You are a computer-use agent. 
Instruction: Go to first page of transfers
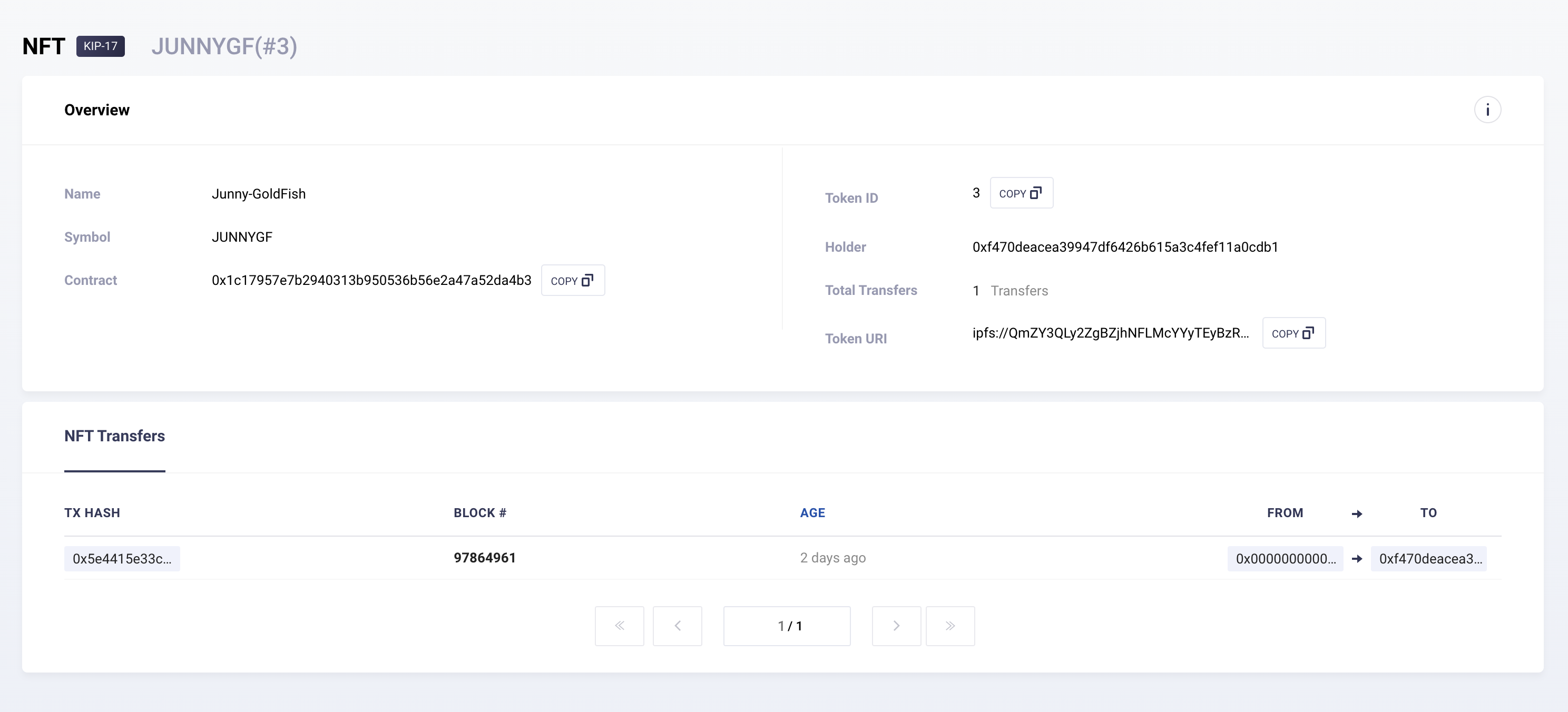click(619, 626)
